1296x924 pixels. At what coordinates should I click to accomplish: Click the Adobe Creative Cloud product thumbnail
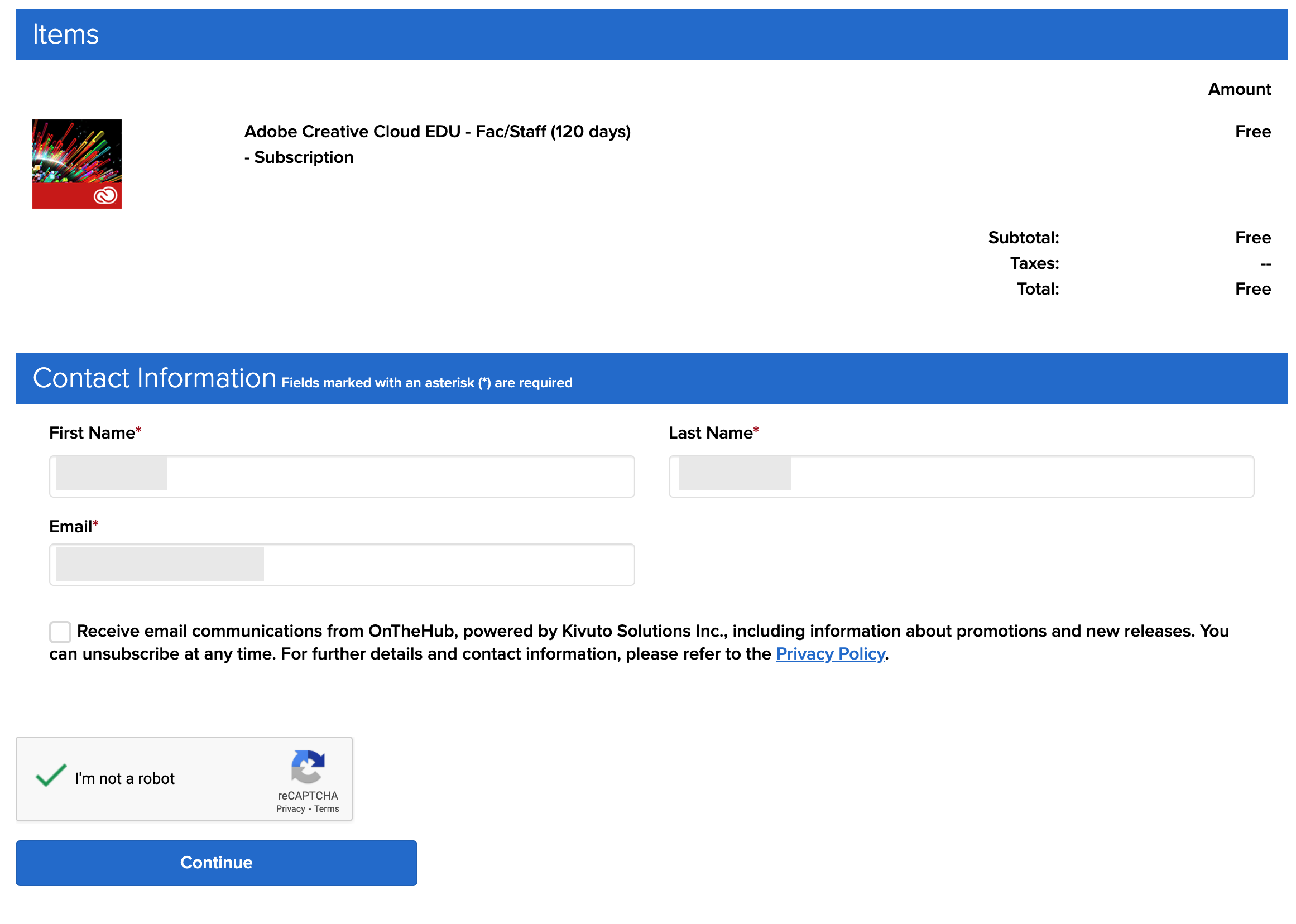(77, 164)
